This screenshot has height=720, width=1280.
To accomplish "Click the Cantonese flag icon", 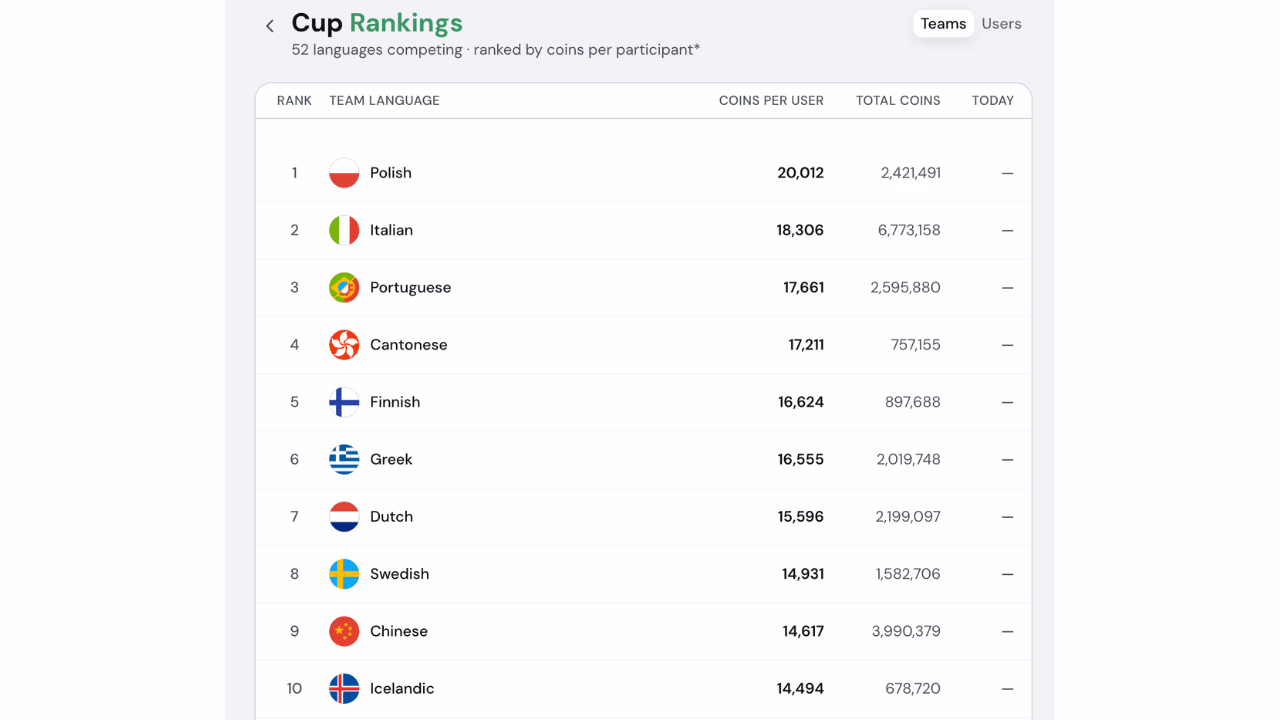I will 344,345.
